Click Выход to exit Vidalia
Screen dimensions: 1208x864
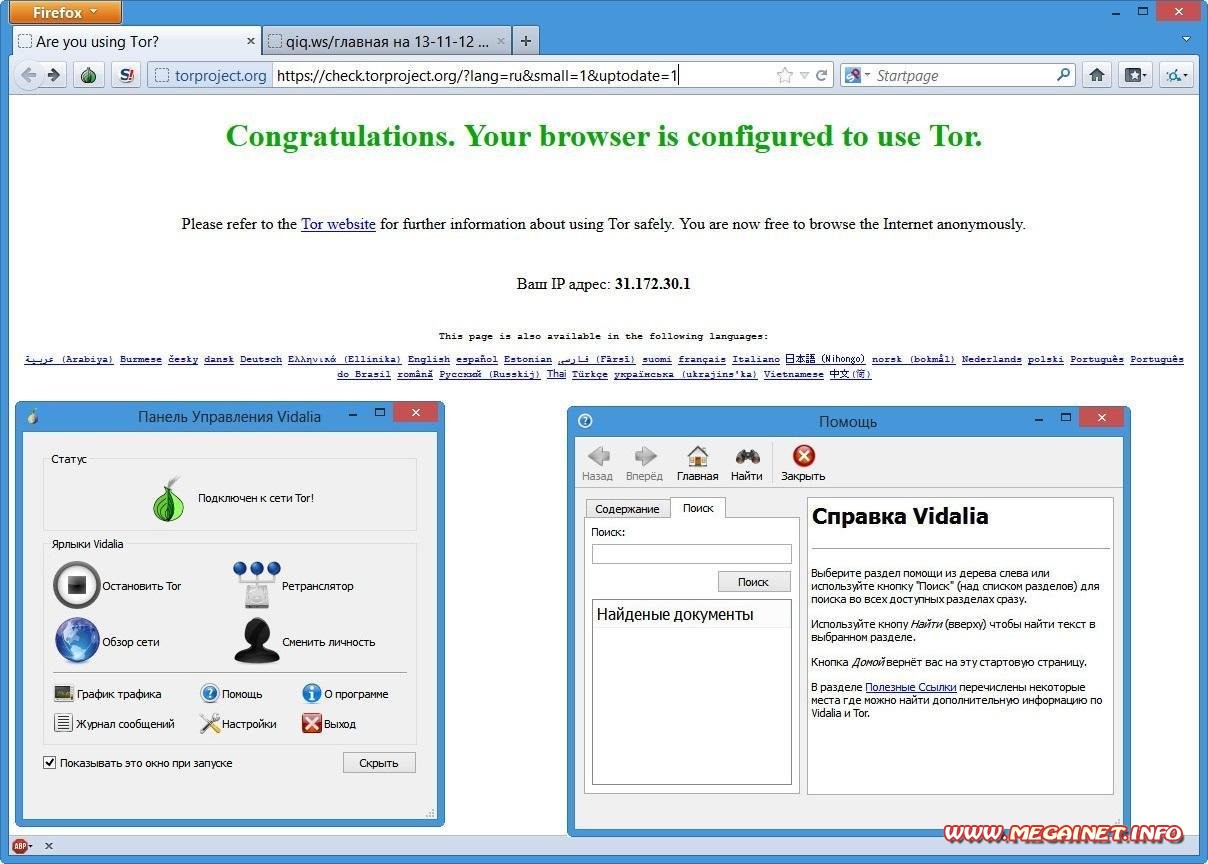tap(329, 723)
